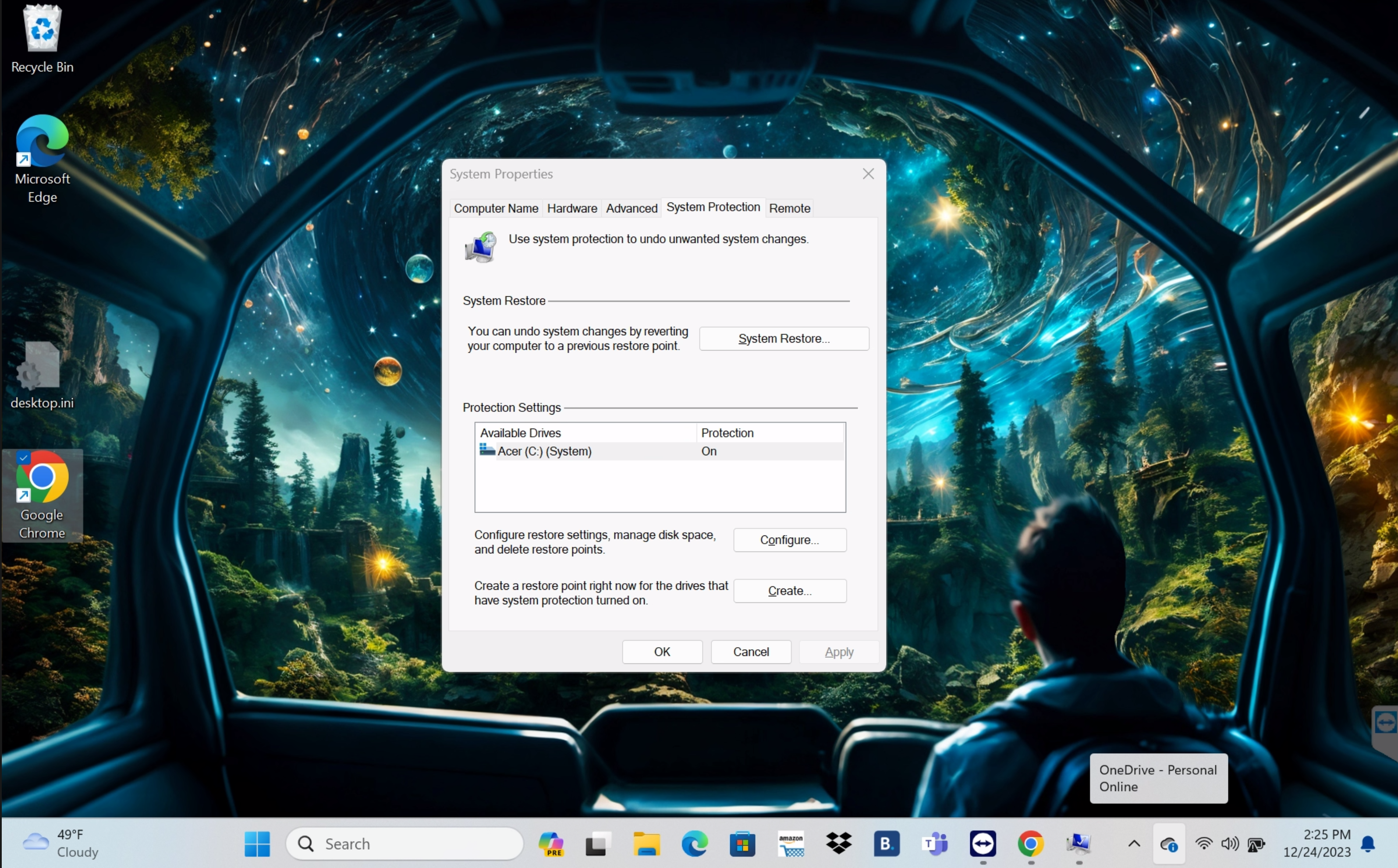Click the Create restore point button
Screen dimensions: 1398x868
[x=789, y=590]
